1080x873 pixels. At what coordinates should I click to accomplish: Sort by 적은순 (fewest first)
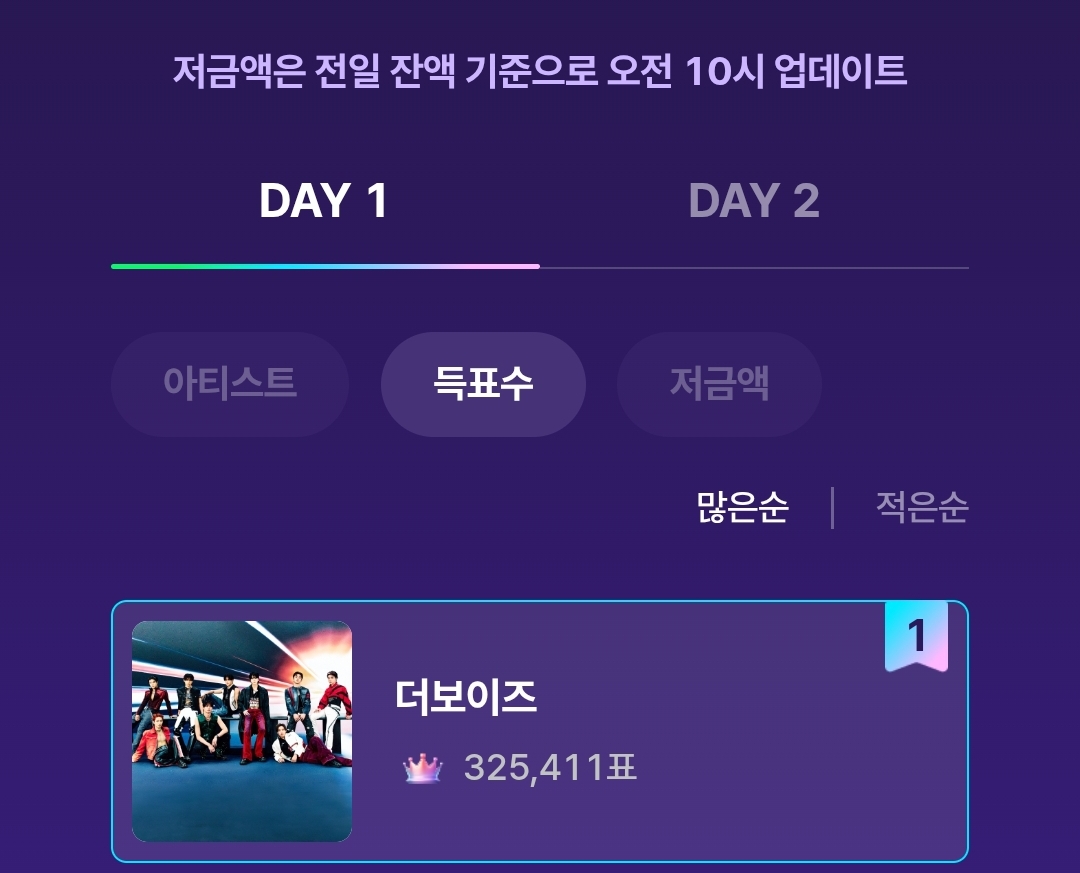coord(921,508)
